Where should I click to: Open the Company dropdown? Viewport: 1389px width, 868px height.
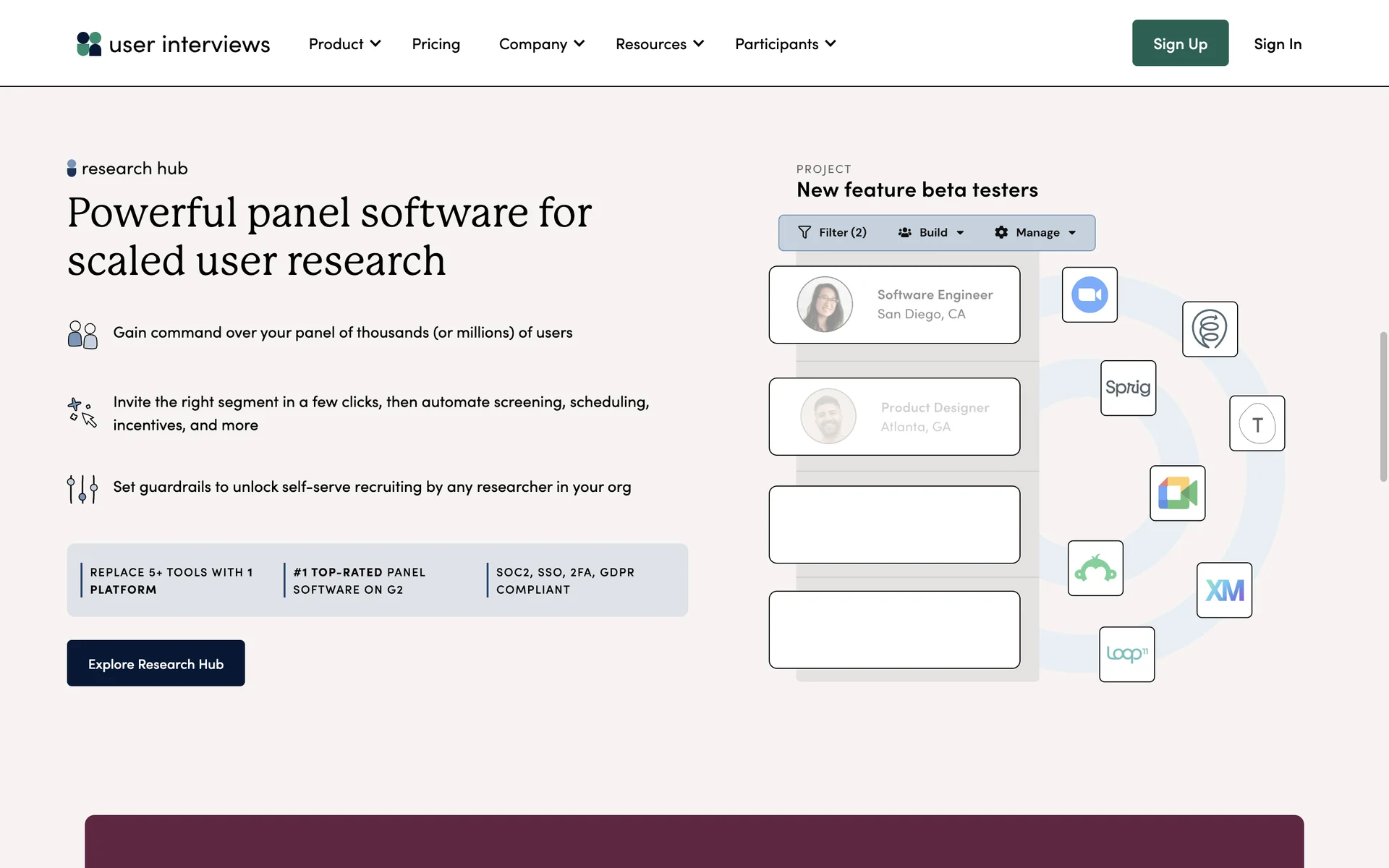pos(541,44)
